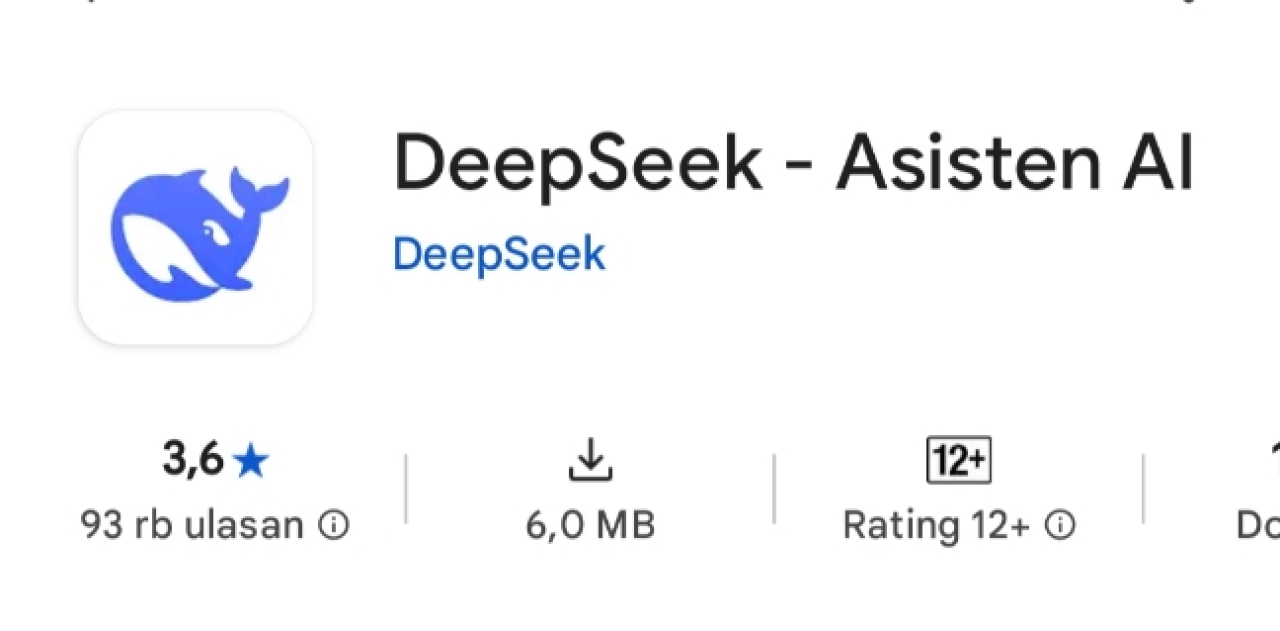Click "Asisten AI" in the app title

tap(1014, 164)
